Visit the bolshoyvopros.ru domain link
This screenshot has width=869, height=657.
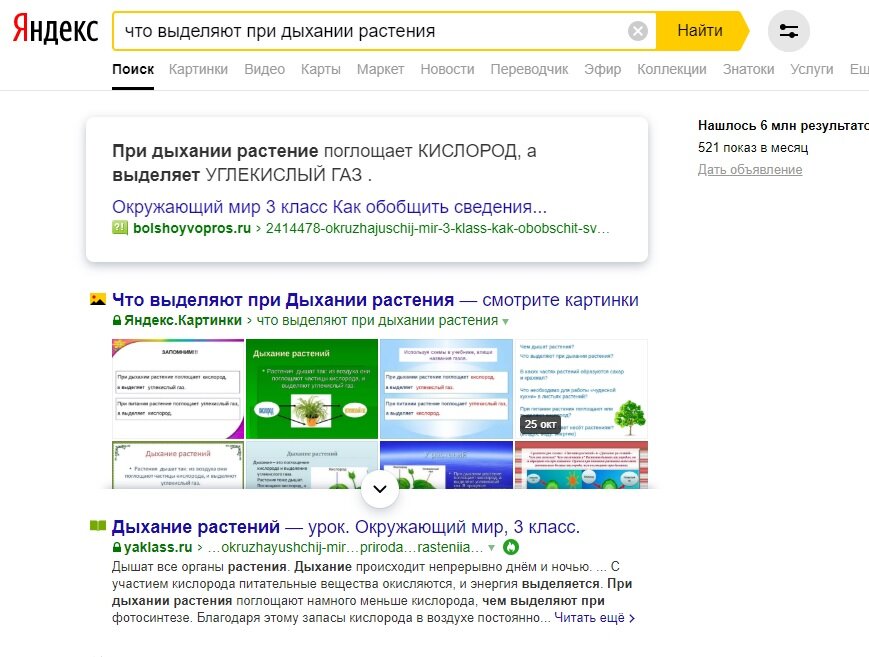pos(192,228)
